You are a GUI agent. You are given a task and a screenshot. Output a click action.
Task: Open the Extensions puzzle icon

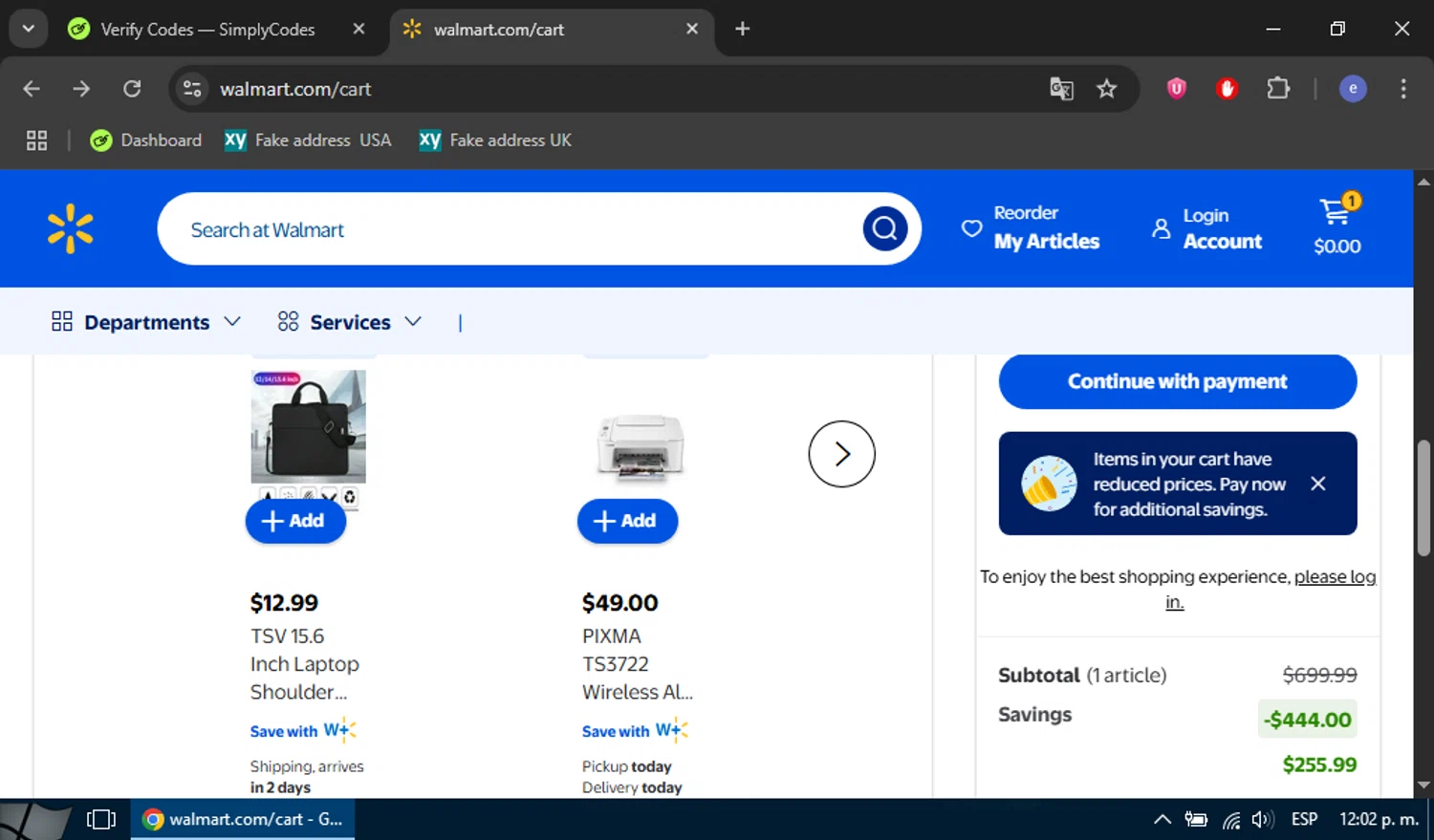[x=1278, y=89]
